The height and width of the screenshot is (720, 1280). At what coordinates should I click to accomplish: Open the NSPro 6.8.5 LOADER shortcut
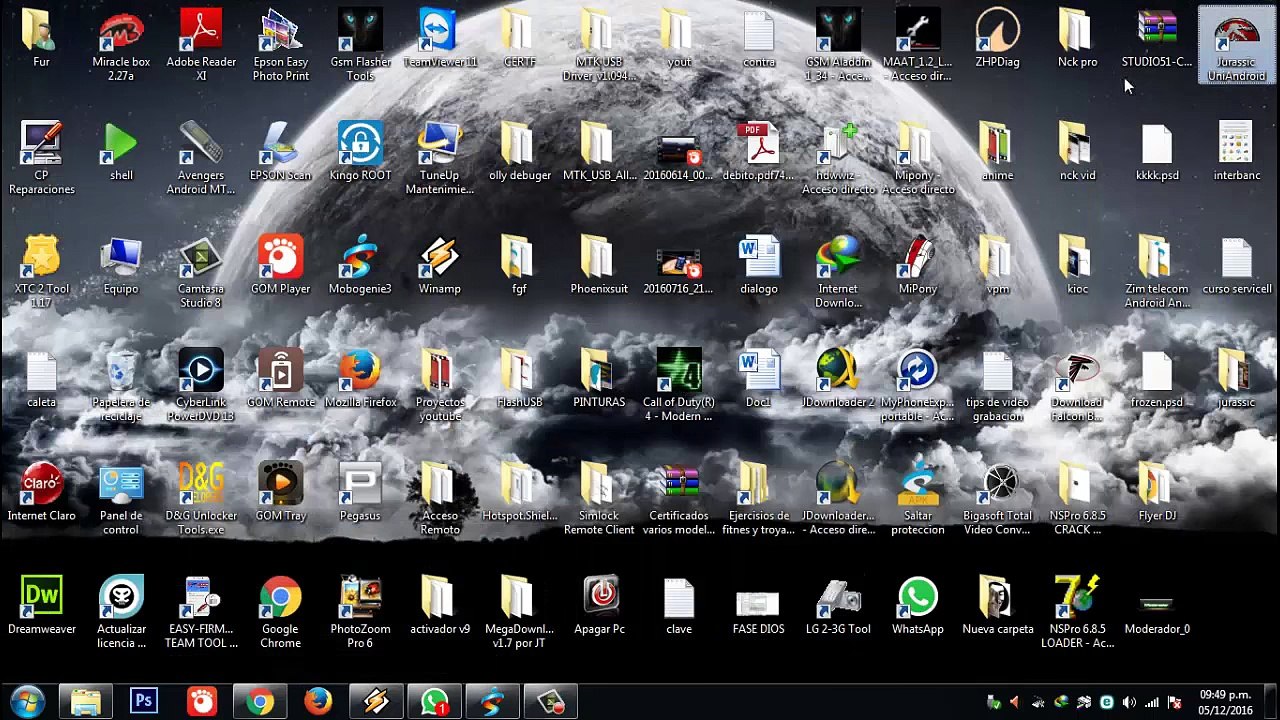(1077, 612)
